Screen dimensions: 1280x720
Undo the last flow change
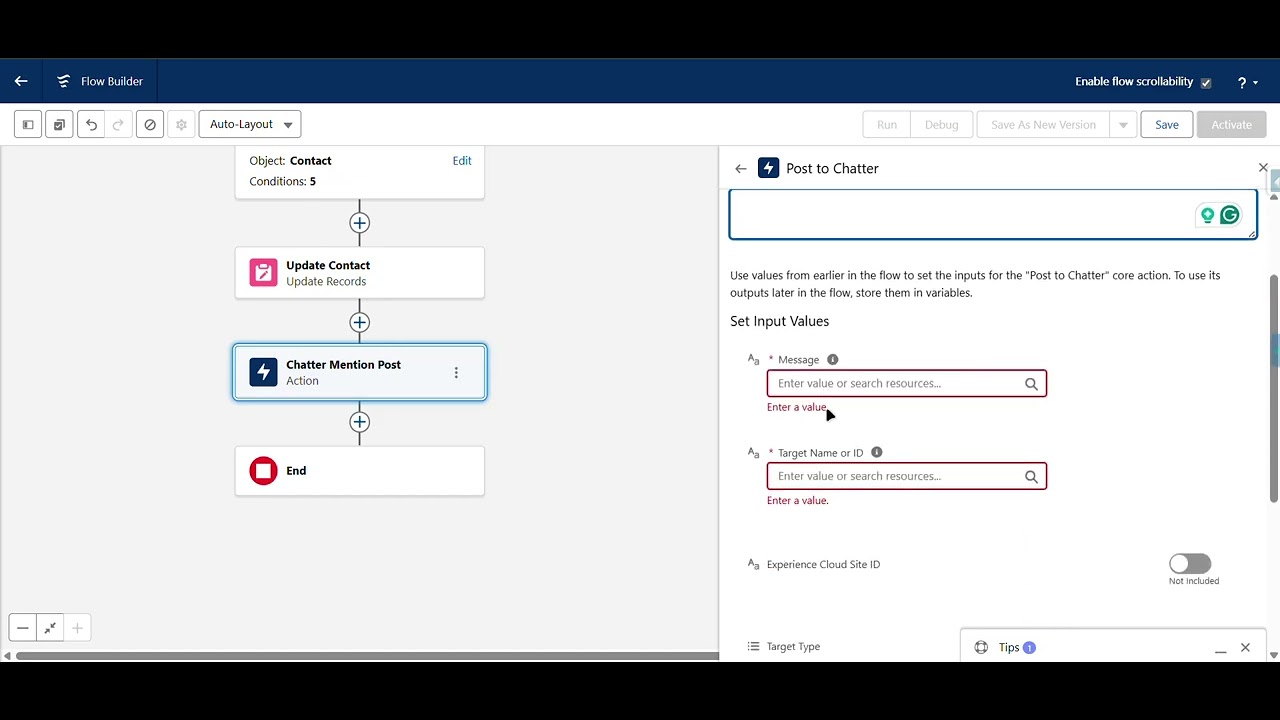tap(91, 125)
